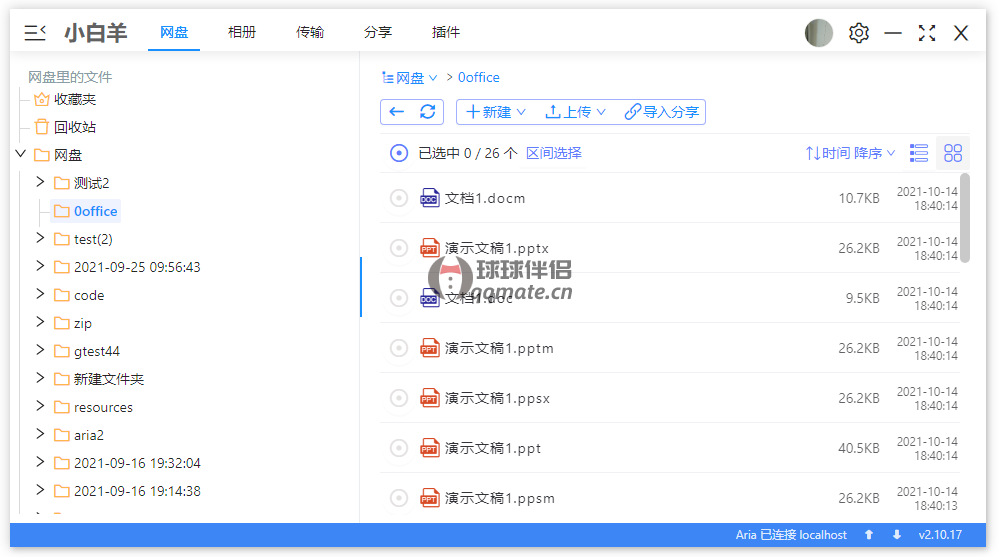Open the user avatar profile

point(819,33)
